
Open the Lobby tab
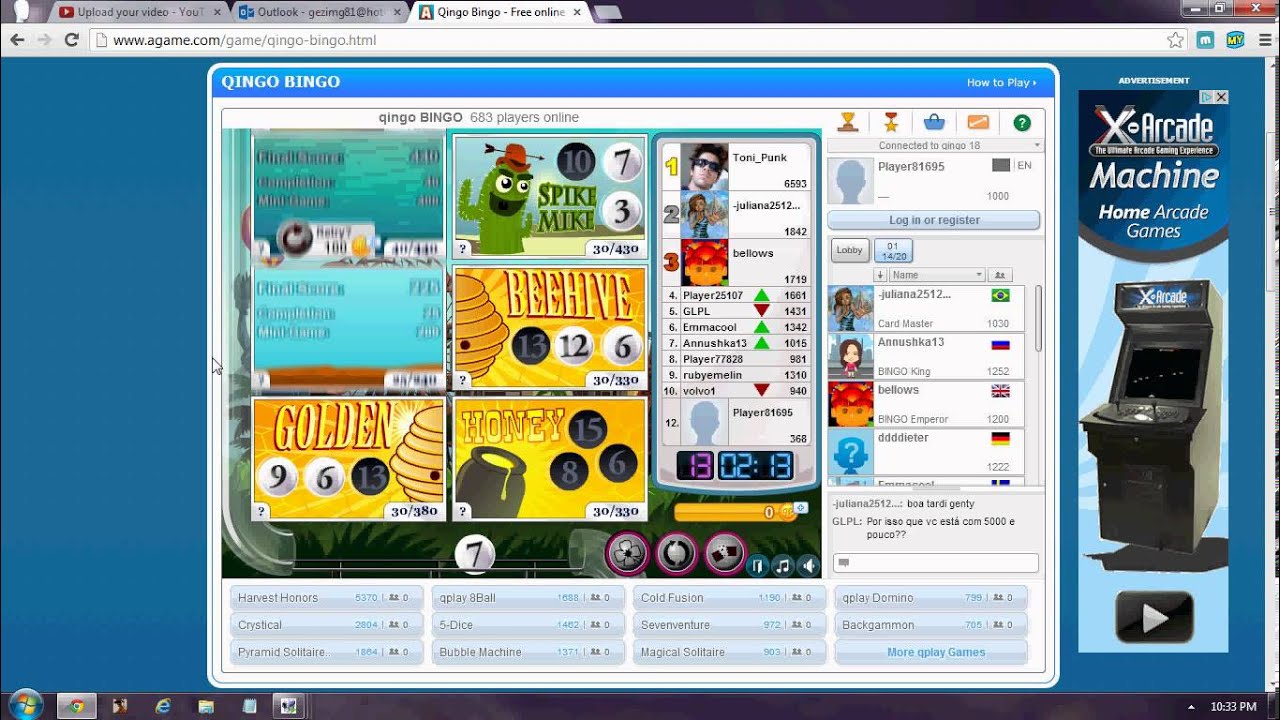849,251
